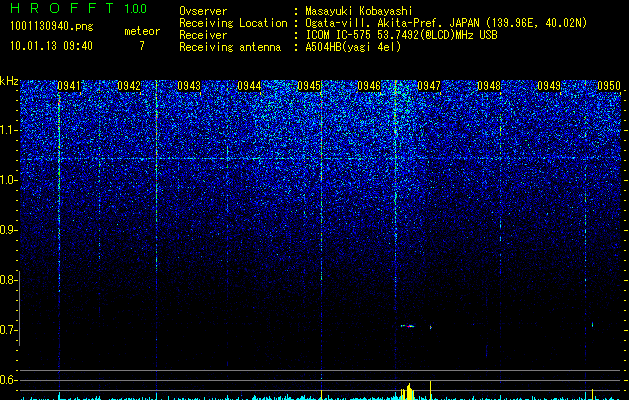
Task: Select the A504HB(yagi 4el) antenna text
Action: tap(353, 47)
